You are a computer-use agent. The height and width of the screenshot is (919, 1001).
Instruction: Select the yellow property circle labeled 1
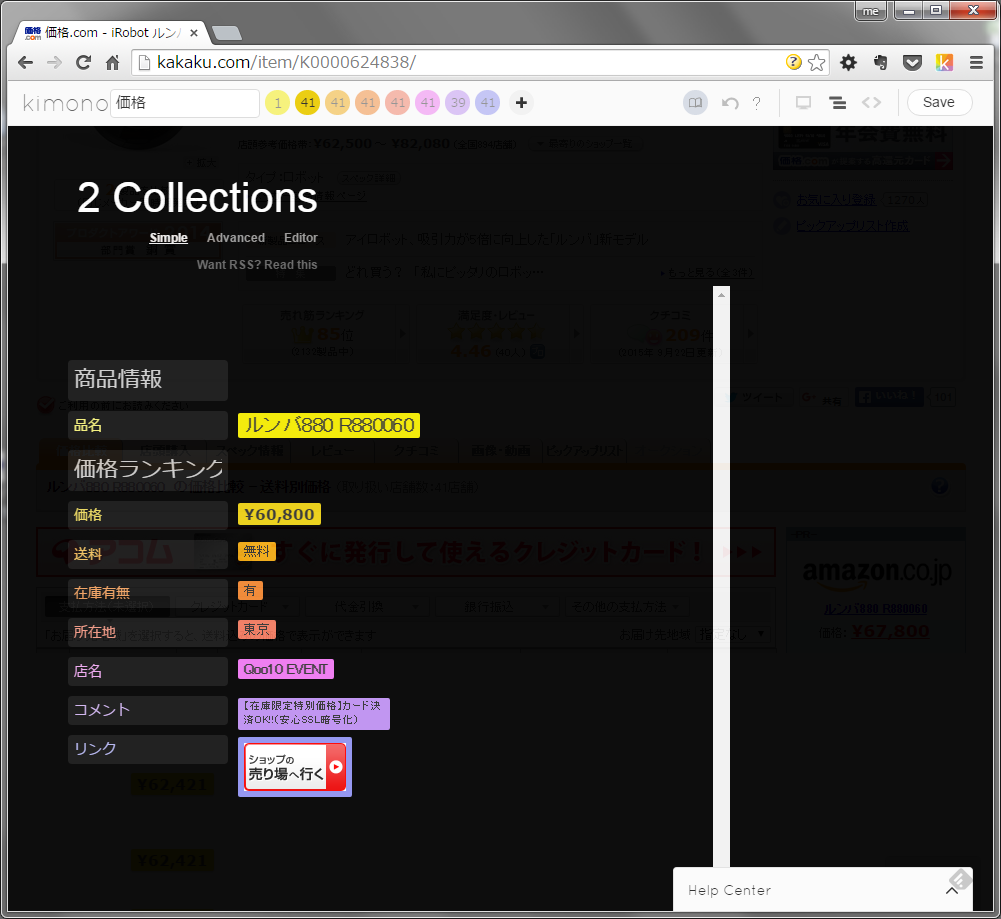pos(278,103)
